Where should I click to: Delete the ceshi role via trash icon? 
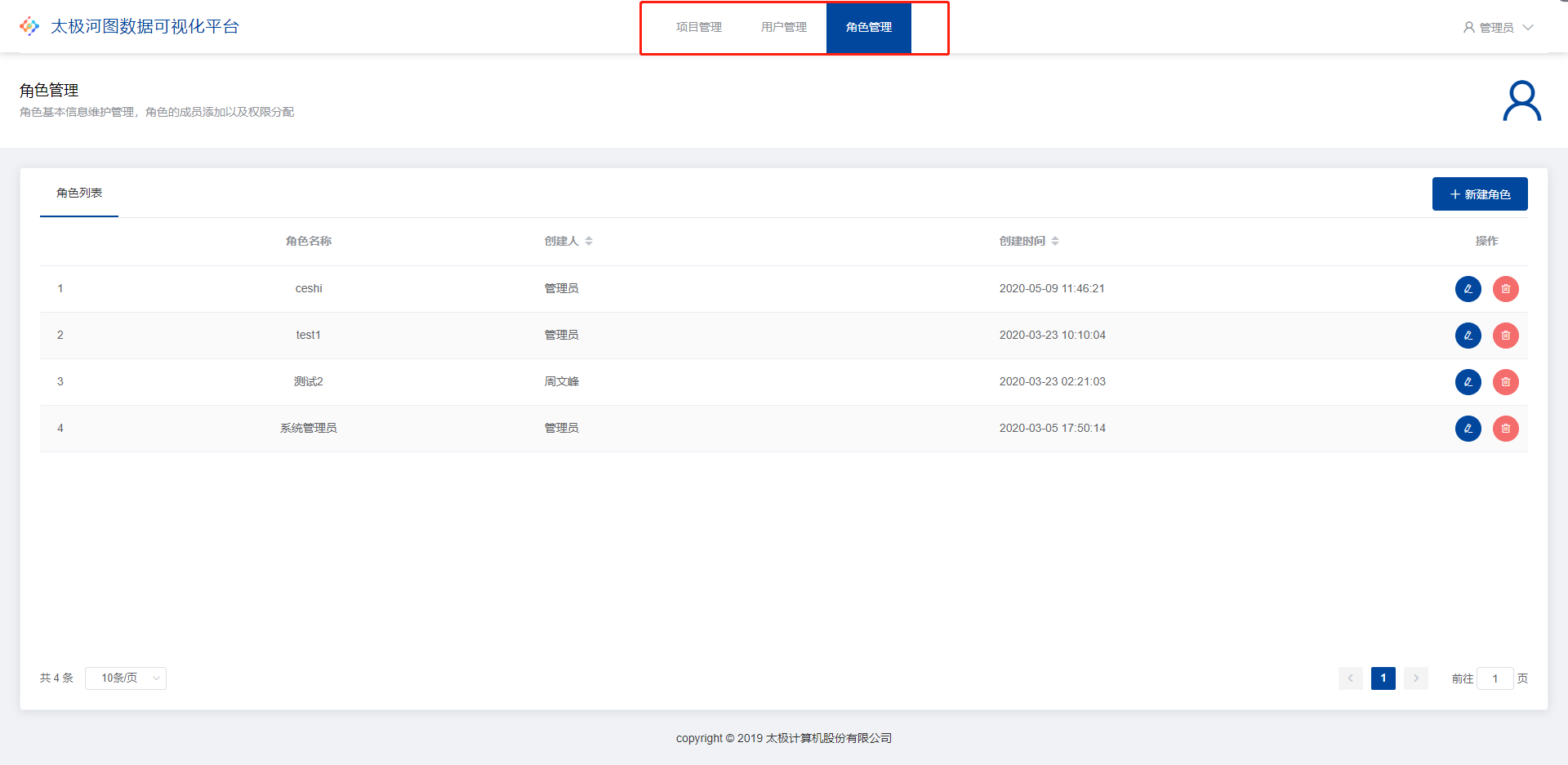[1505, 289]
